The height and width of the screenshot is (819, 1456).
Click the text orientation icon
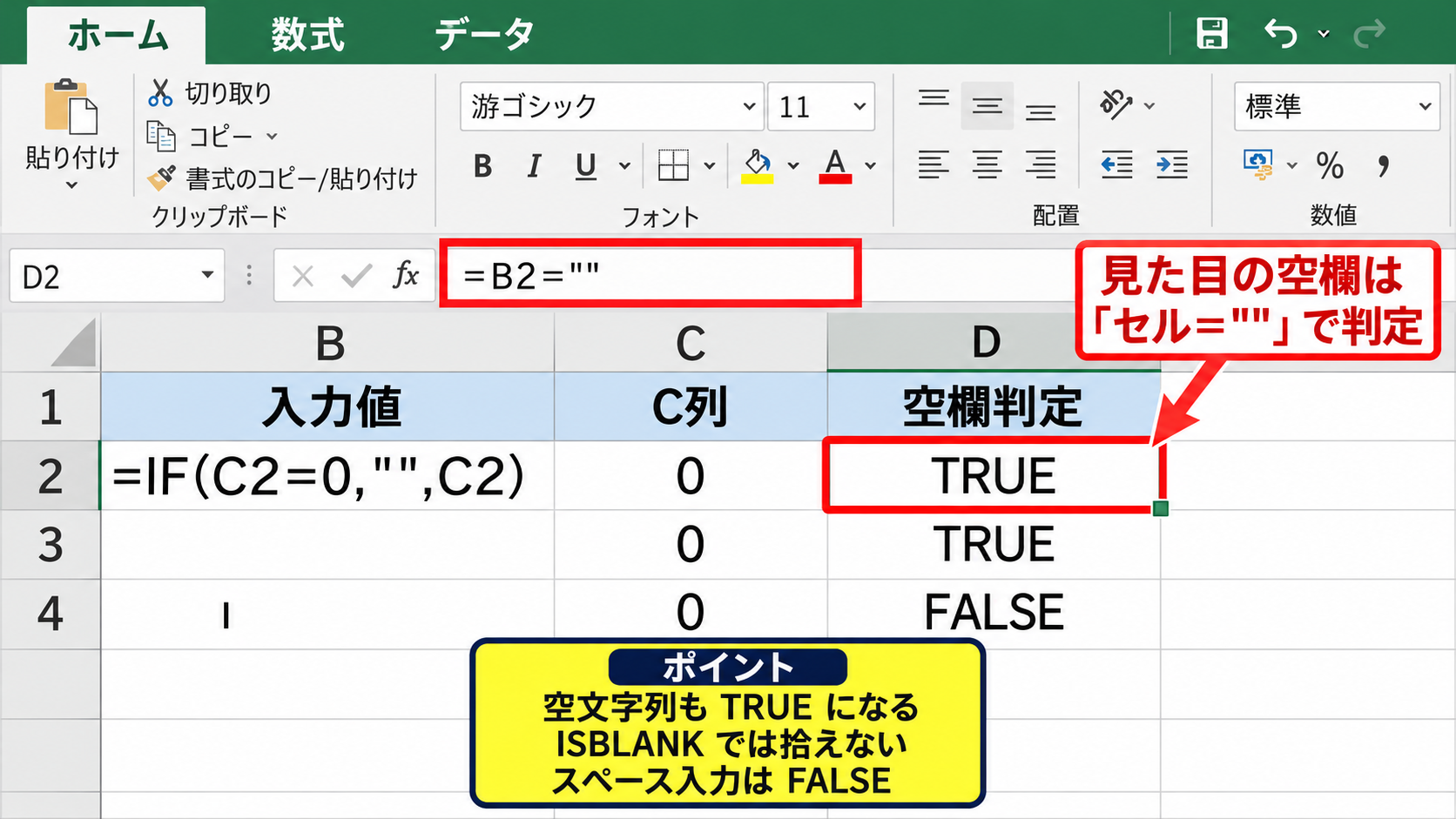point(1116,104)
